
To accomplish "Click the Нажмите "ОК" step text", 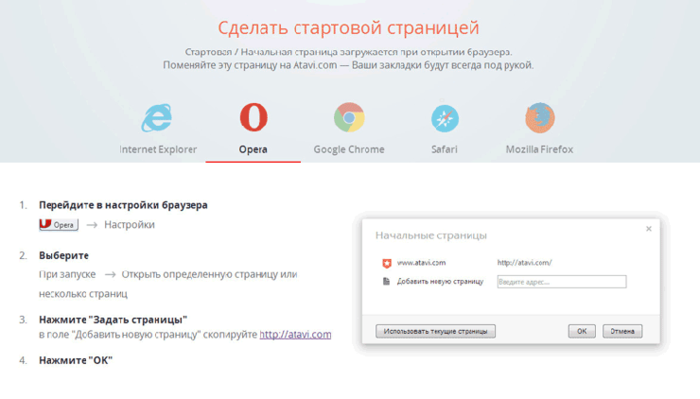I will 75,360.
